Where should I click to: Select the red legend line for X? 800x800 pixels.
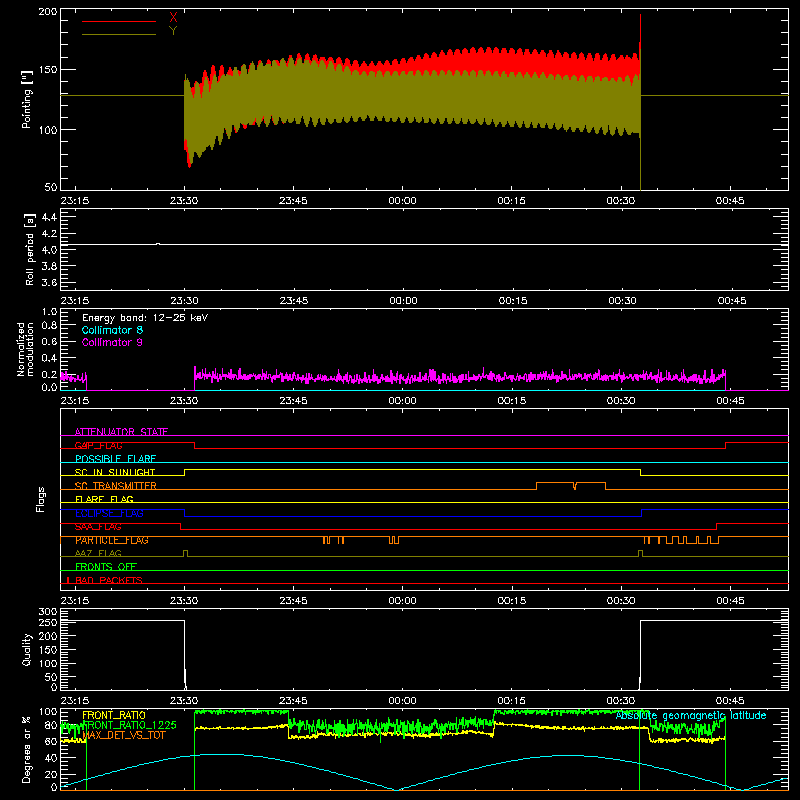tap(119, 21)
